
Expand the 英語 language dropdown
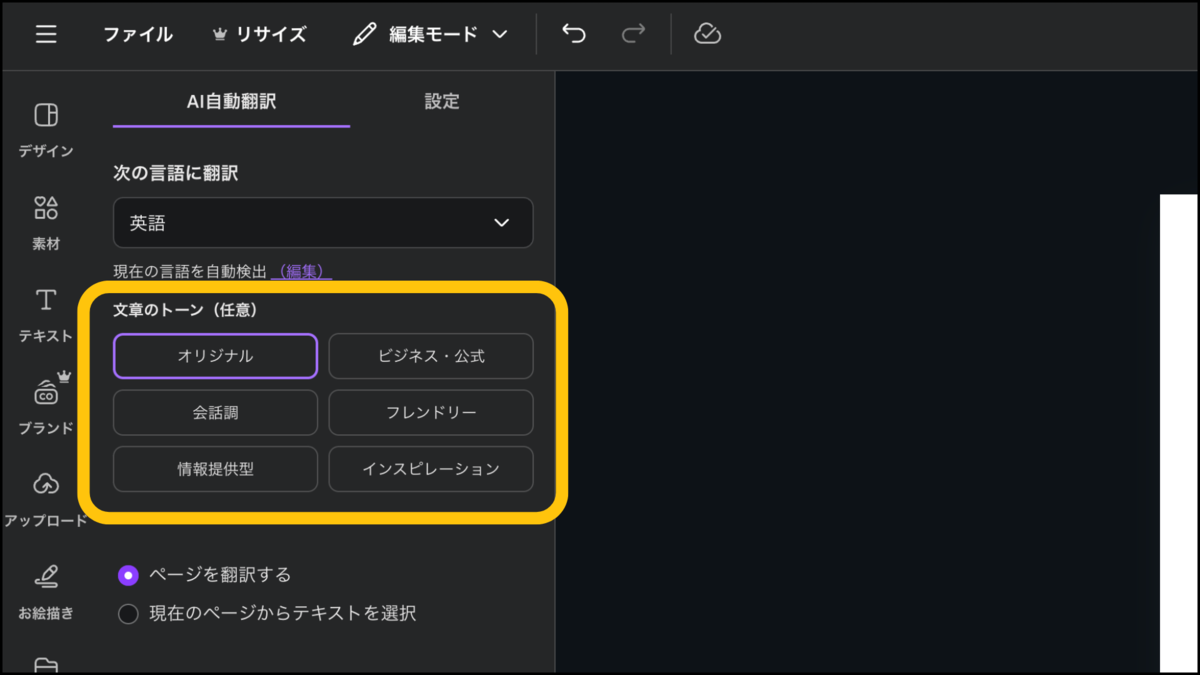pos(323,223)
